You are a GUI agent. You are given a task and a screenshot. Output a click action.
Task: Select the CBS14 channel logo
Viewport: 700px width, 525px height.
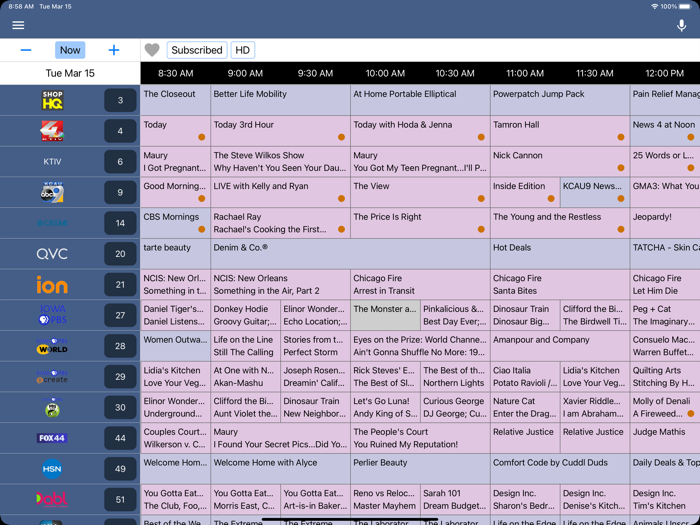pos(52,223)
